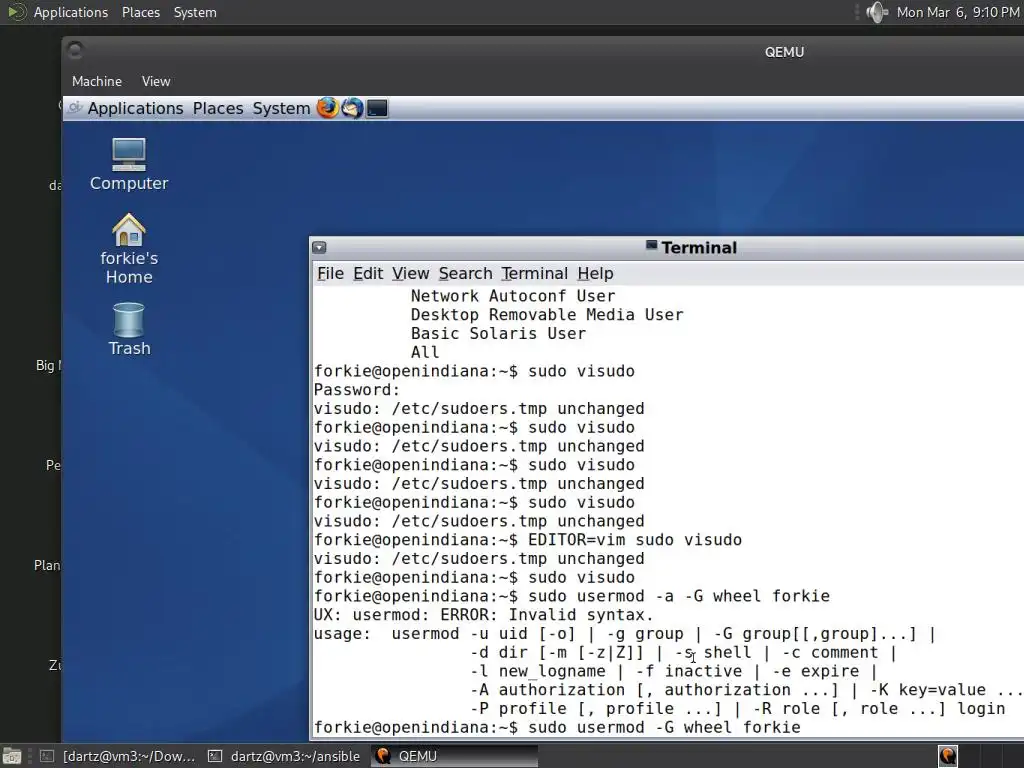This screenshot has width=1024, height=768.
Task: Select the Computer desktop icon
Action: [x=129, y=165]
